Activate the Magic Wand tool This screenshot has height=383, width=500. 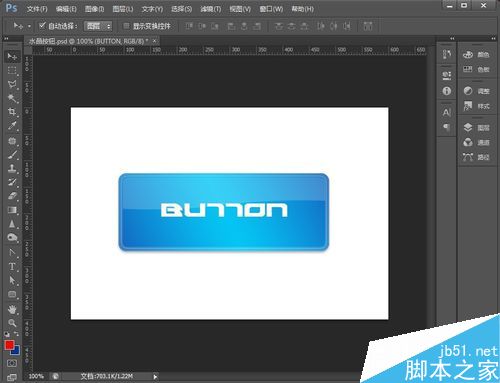pos(12,98)
